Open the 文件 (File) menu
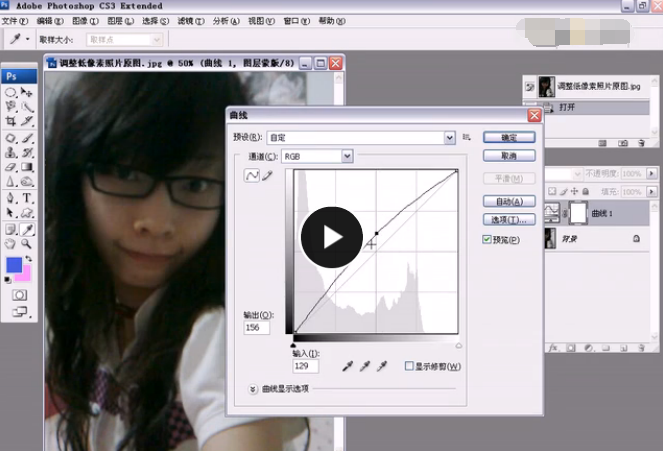 point(15,21)
